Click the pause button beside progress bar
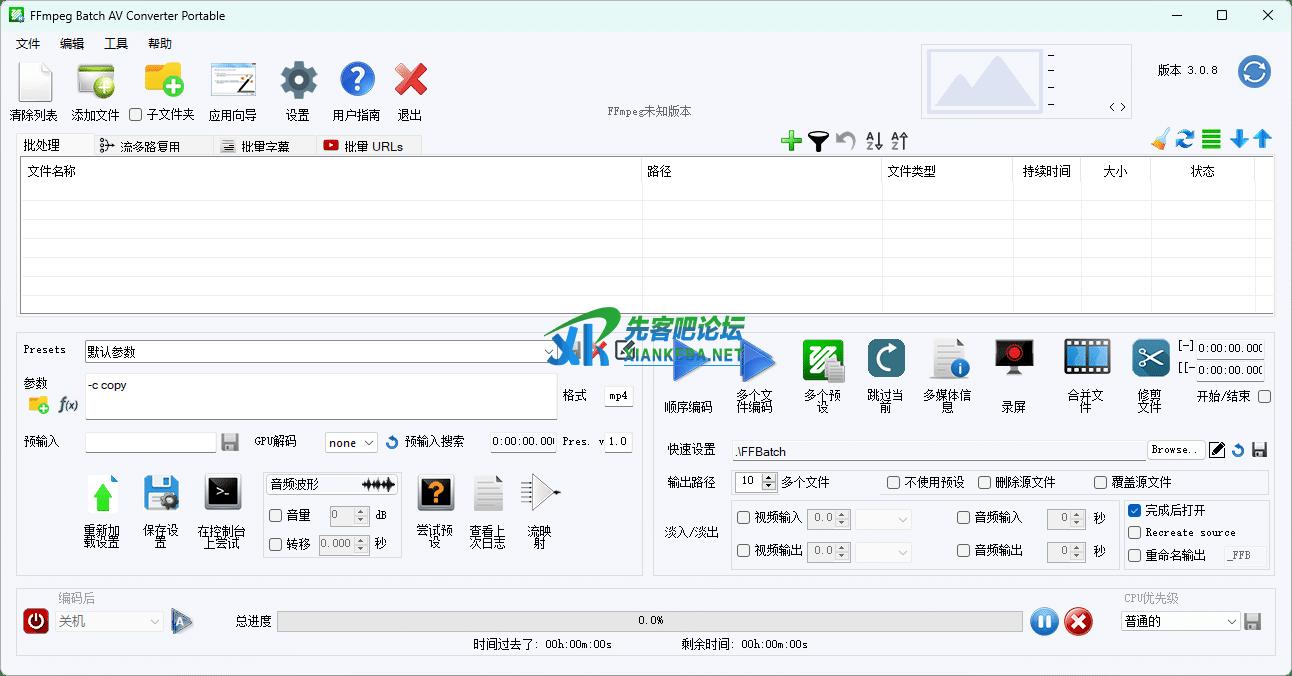 [x=1042, y=621]
